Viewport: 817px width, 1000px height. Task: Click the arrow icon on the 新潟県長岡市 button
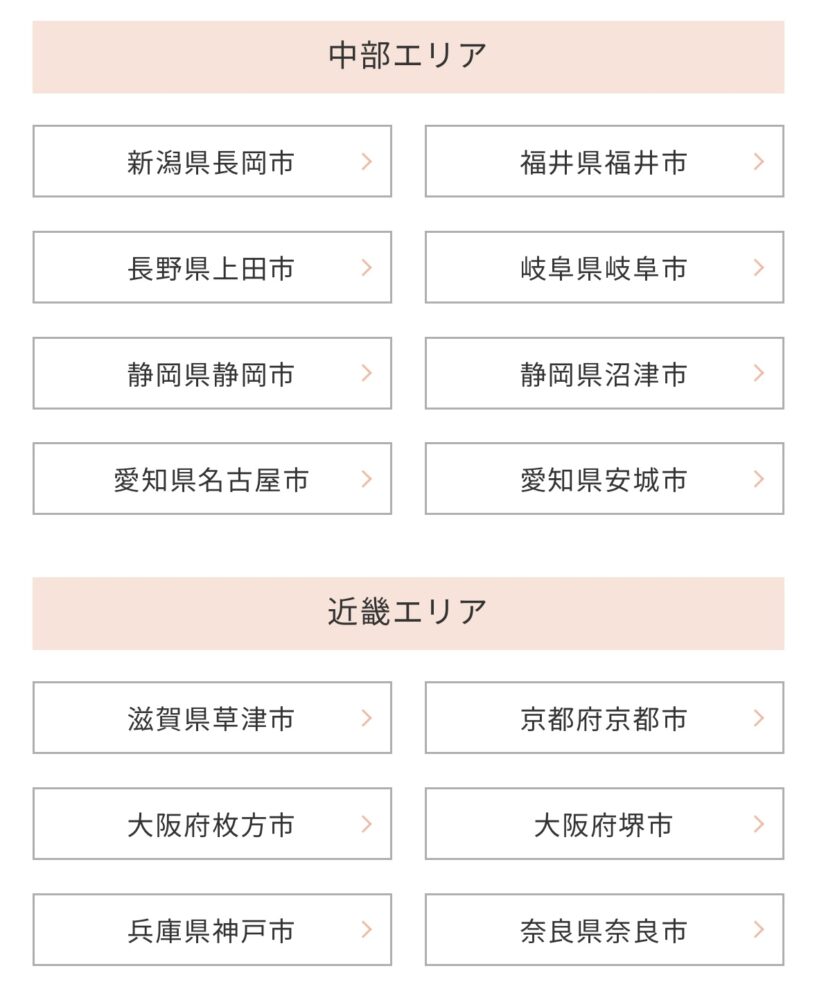click(x=367, y=161)
